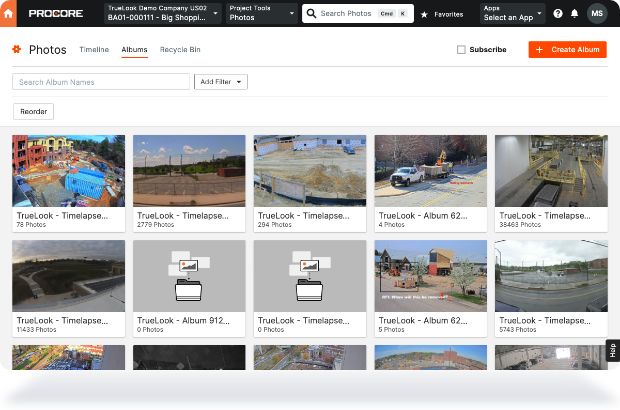The image size is (620, 410).
Task: Open the Procore home icon
Action: point(8,13)
